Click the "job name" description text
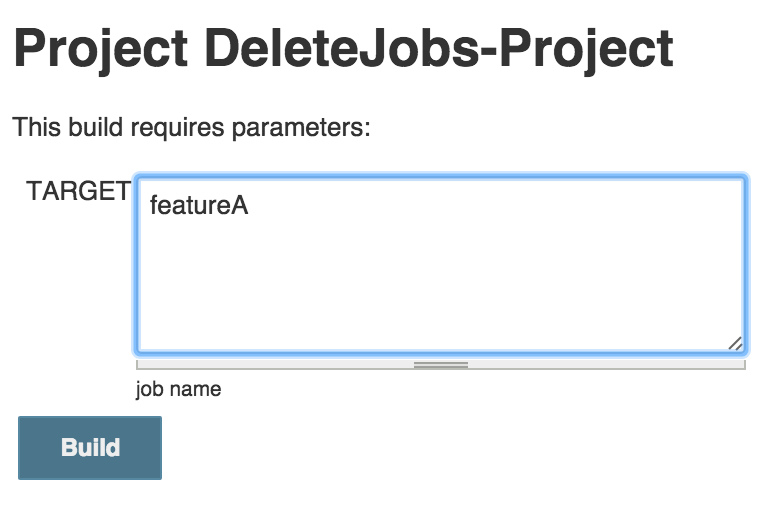766x506 pixels. [x=178, y=390]
